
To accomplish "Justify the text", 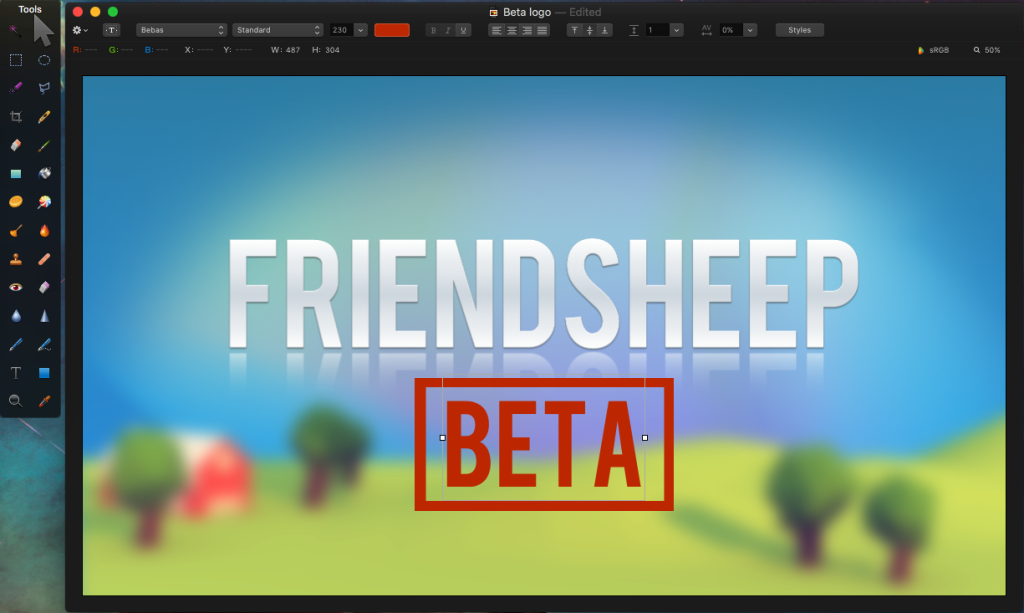I will (x=542, y=30).
